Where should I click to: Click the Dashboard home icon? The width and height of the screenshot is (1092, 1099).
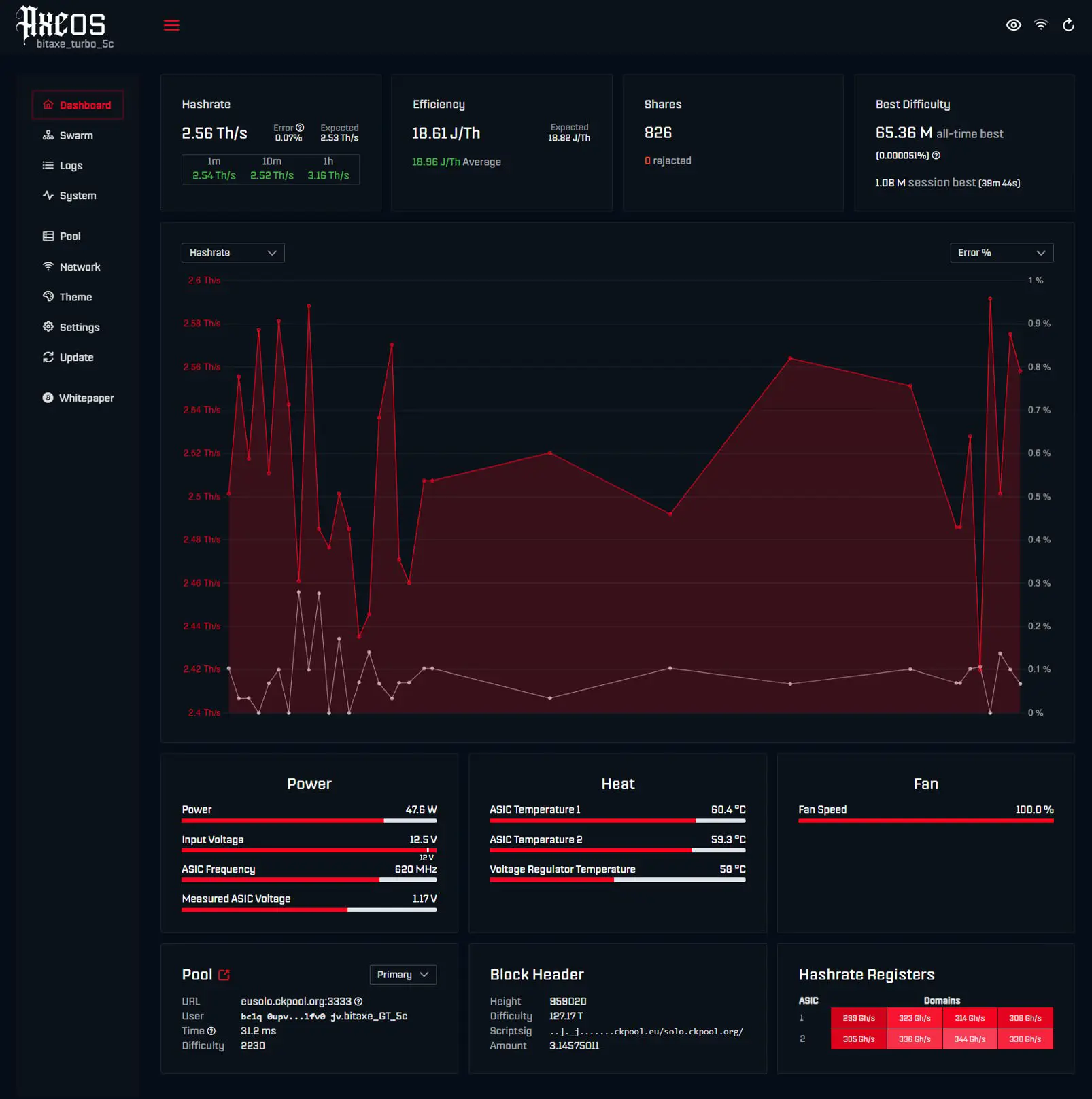coord(48,105)
